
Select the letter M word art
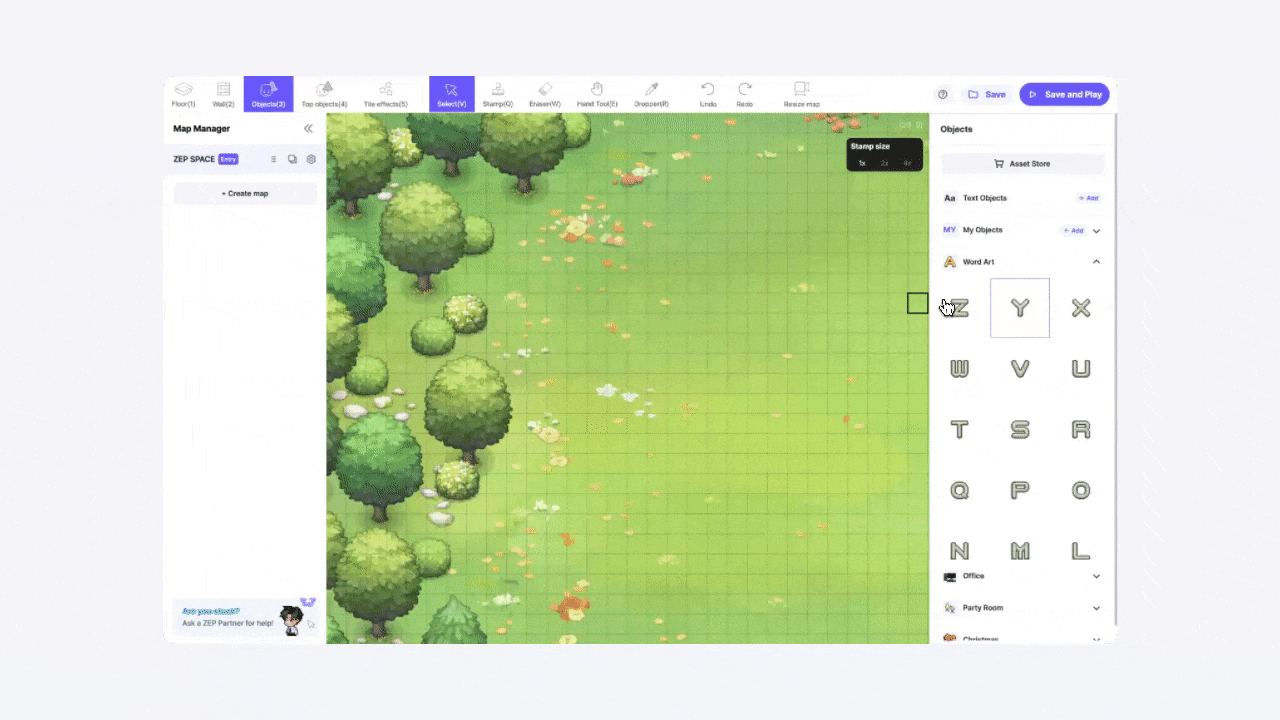(x=1020, y=550)
